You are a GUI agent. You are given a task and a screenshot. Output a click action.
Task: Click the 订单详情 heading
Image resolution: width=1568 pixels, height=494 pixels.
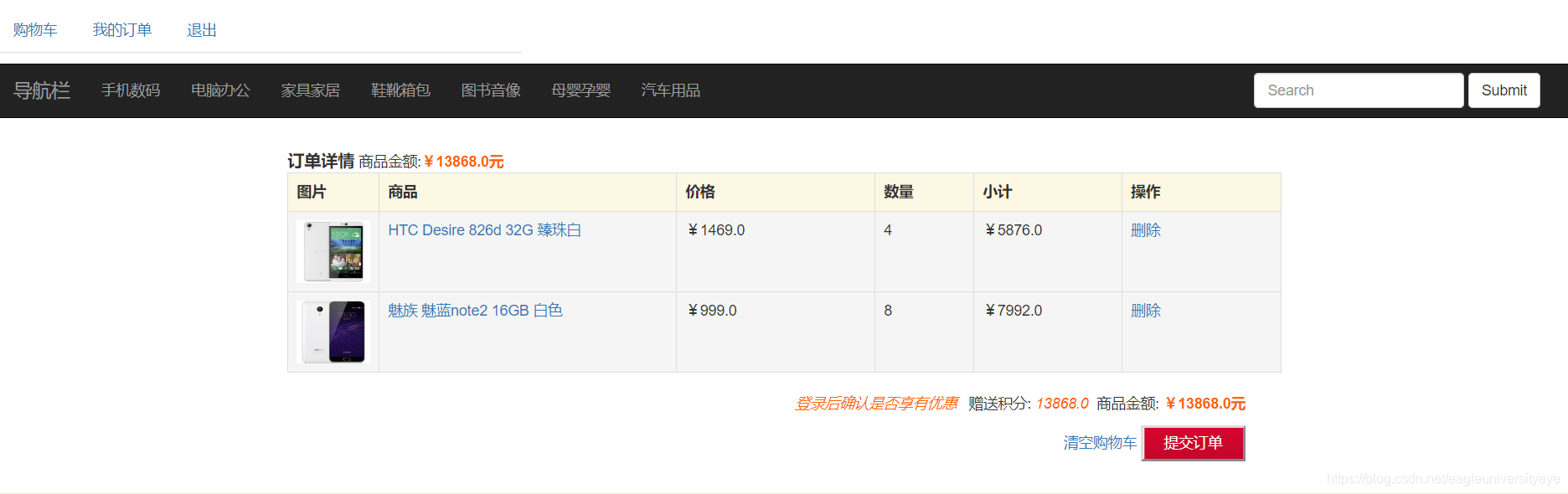coord(321,161)
